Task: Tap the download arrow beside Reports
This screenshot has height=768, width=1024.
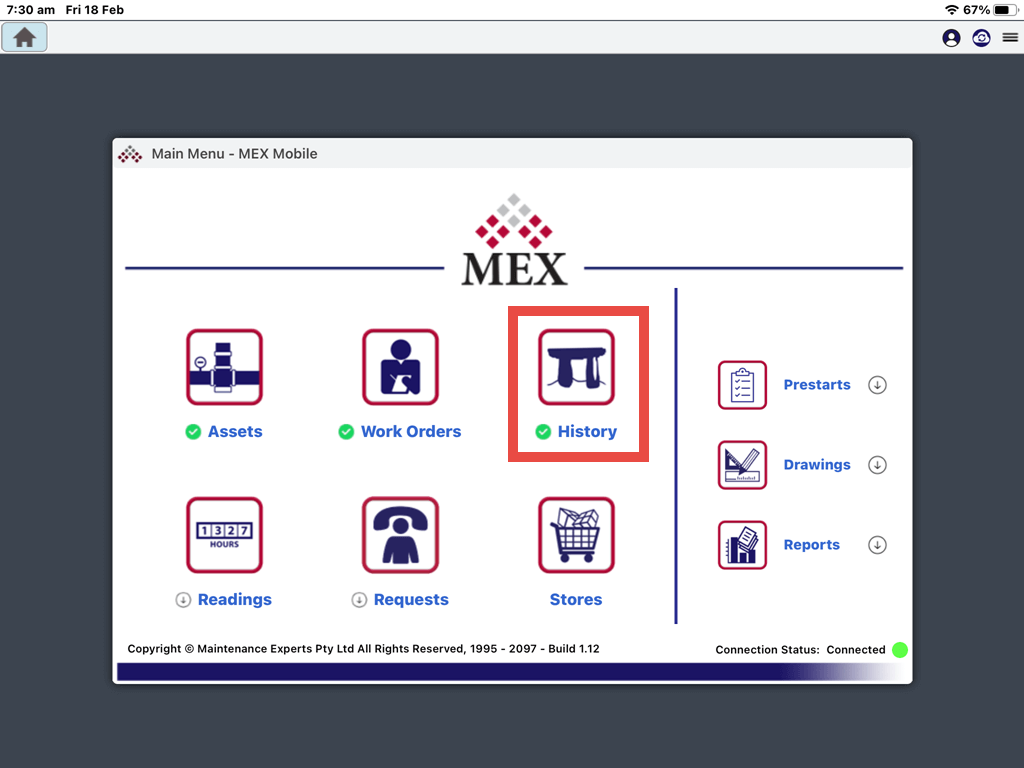Action: coord(877,545)
